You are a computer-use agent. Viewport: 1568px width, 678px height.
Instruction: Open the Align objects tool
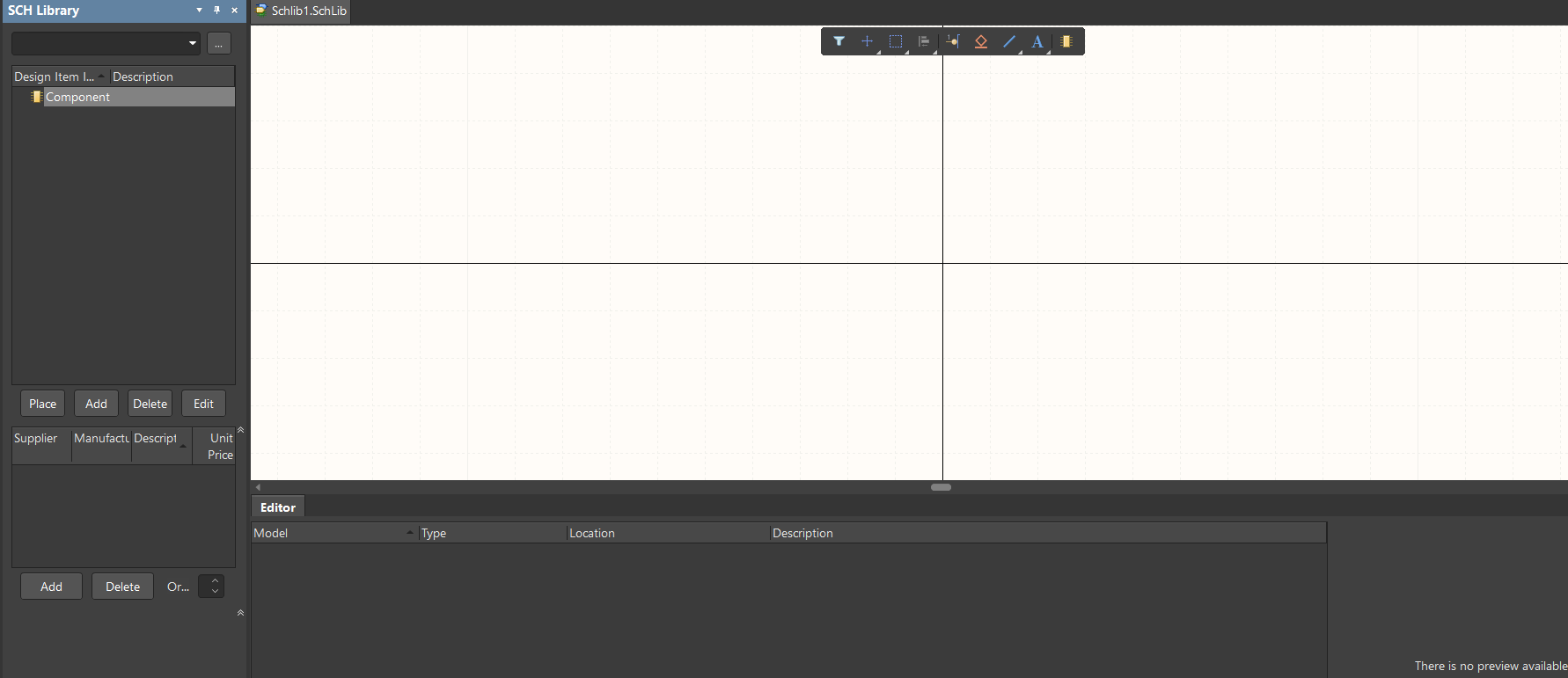tap(924, 41)
